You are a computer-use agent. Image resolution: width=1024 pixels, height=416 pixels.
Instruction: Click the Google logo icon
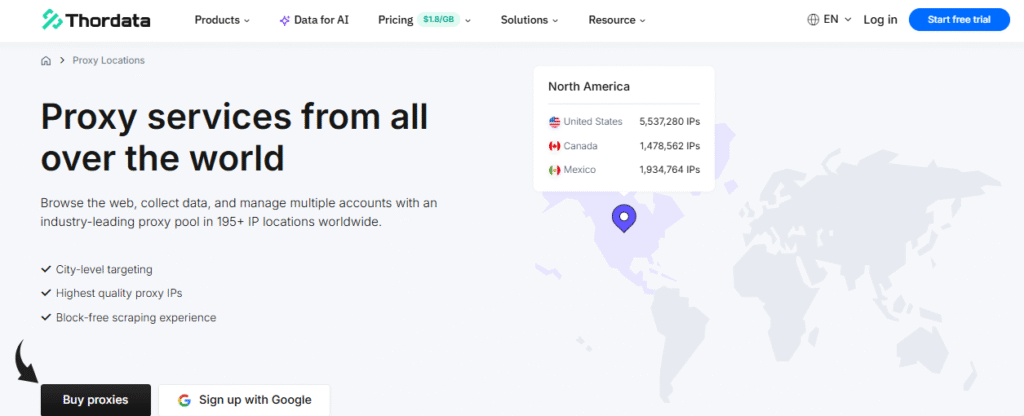pos(184,400)
